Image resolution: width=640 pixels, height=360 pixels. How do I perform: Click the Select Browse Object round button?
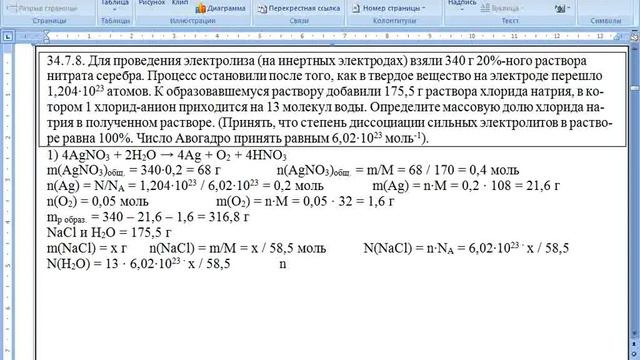point(635,353)
